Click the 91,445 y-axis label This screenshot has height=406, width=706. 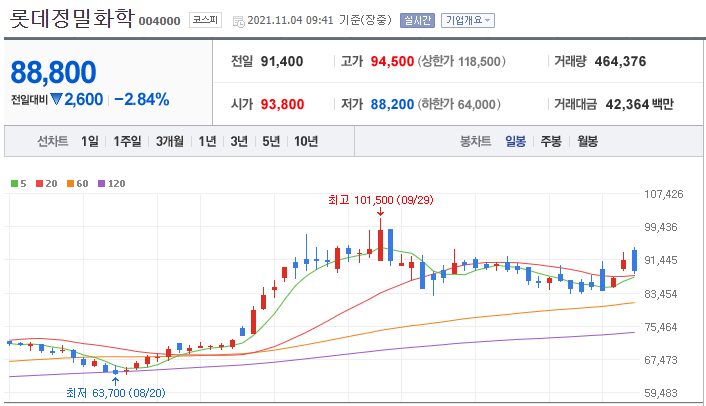click(x=661, y=260)
